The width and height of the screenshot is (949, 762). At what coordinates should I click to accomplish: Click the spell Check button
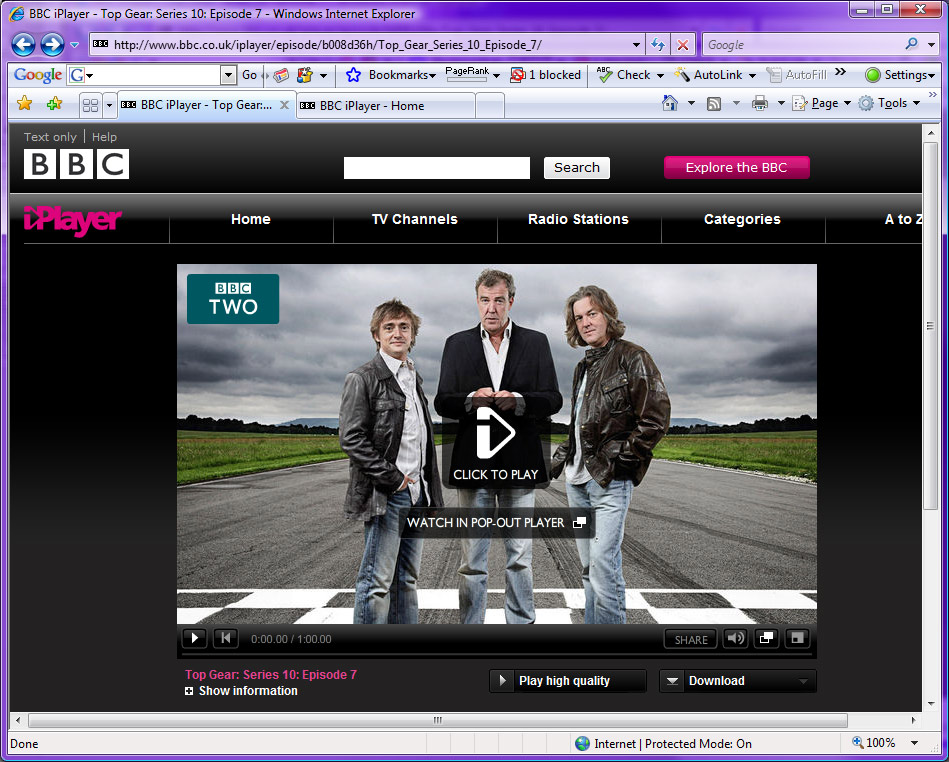(x=623, y=75)
